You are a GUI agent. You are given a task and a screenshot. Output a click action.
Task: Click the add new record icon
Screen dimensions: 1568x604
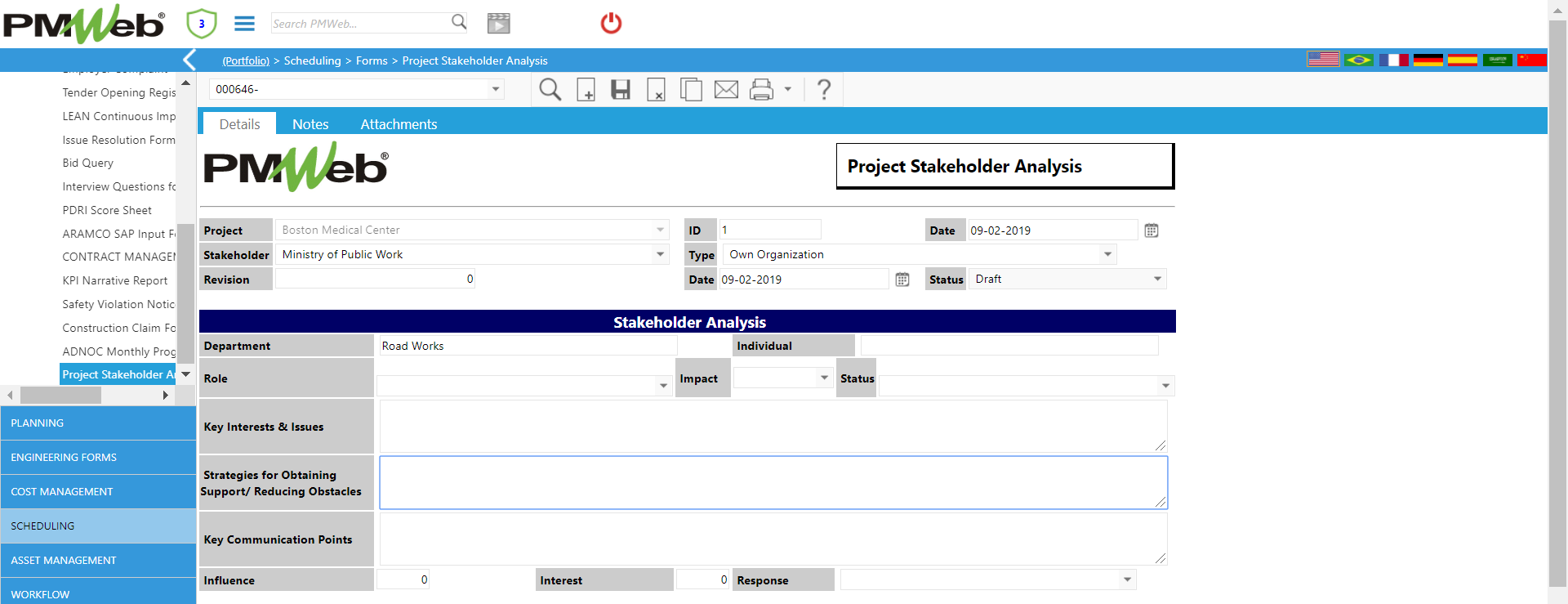pos(586,89)
